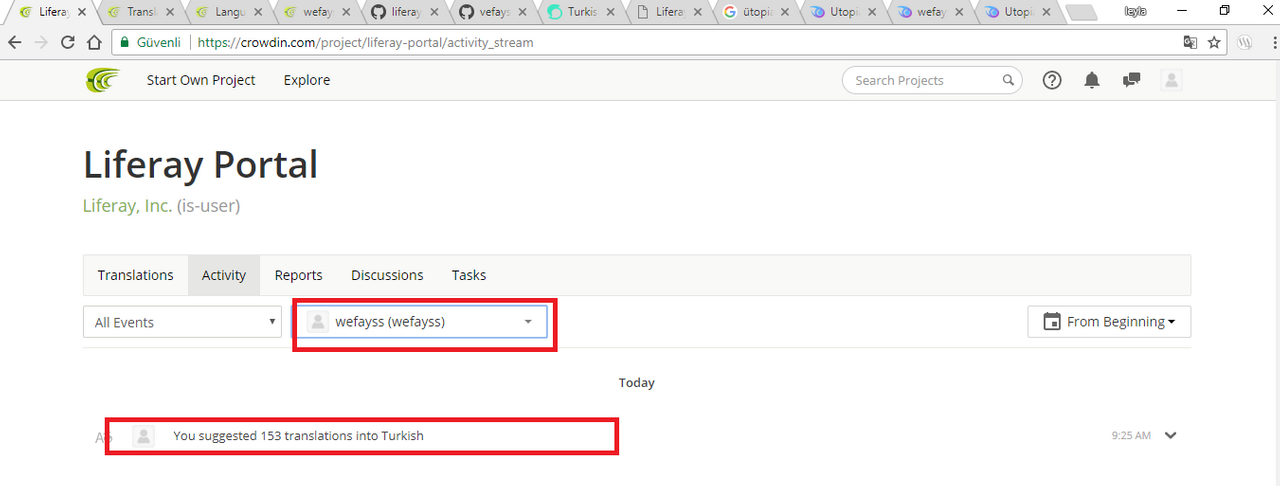This screenshot has height=486, width=1280.
Task: Go back to the previous page
Action: coord(15,43)
